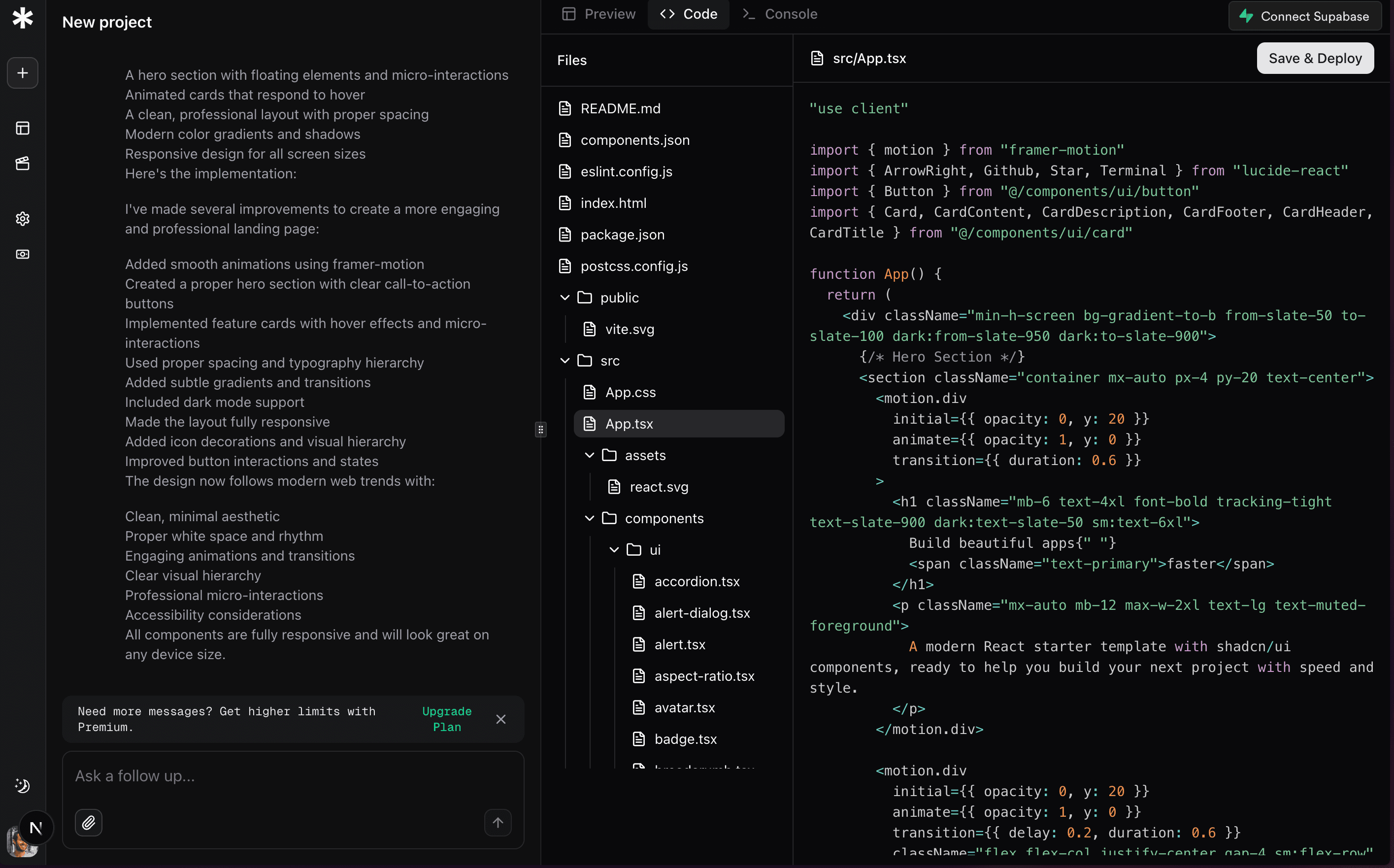Click the assets folder icon

coord(609,455)
